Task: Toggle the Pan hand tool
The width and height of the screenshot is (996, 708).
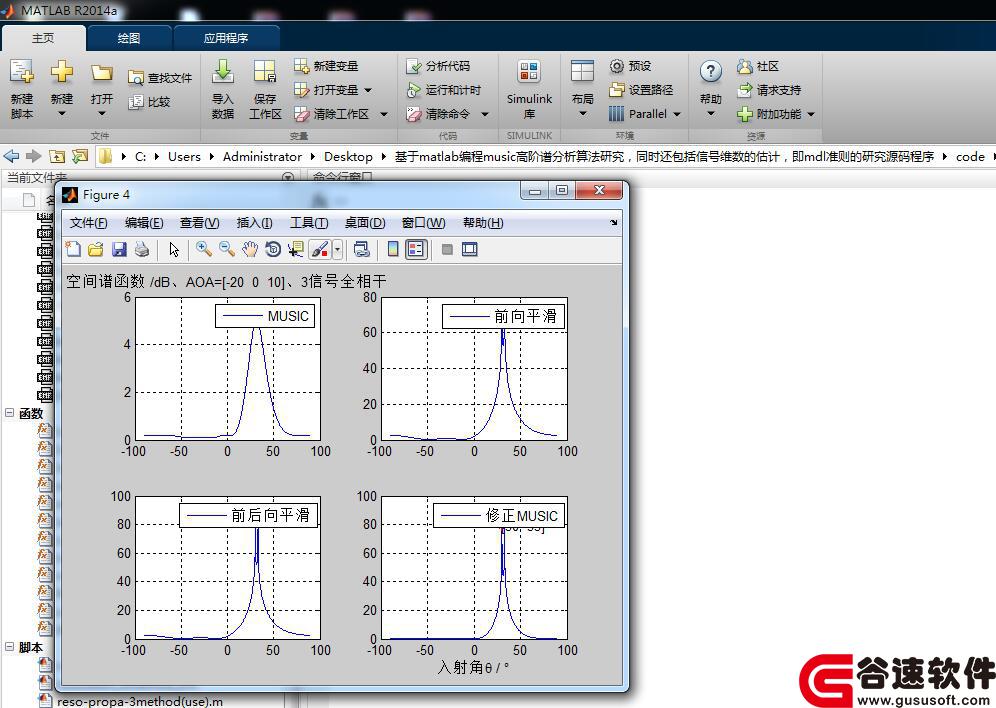Action: pyautogui.click(x=250, y=249)
